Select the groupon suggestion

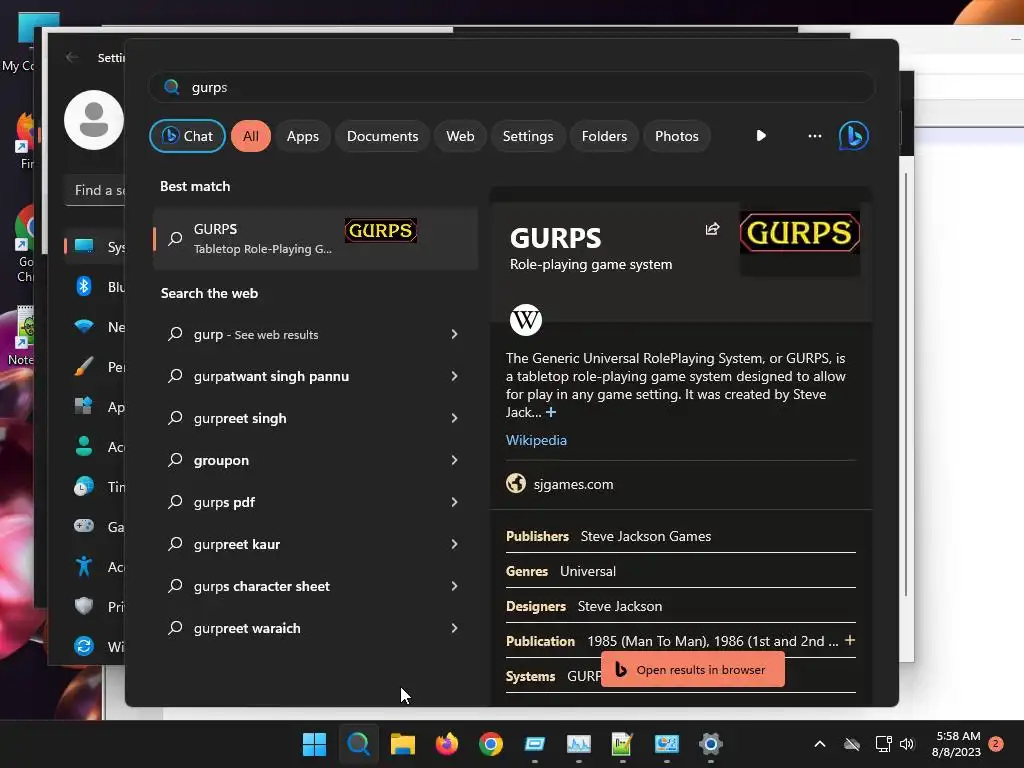(x=315, y=460)
